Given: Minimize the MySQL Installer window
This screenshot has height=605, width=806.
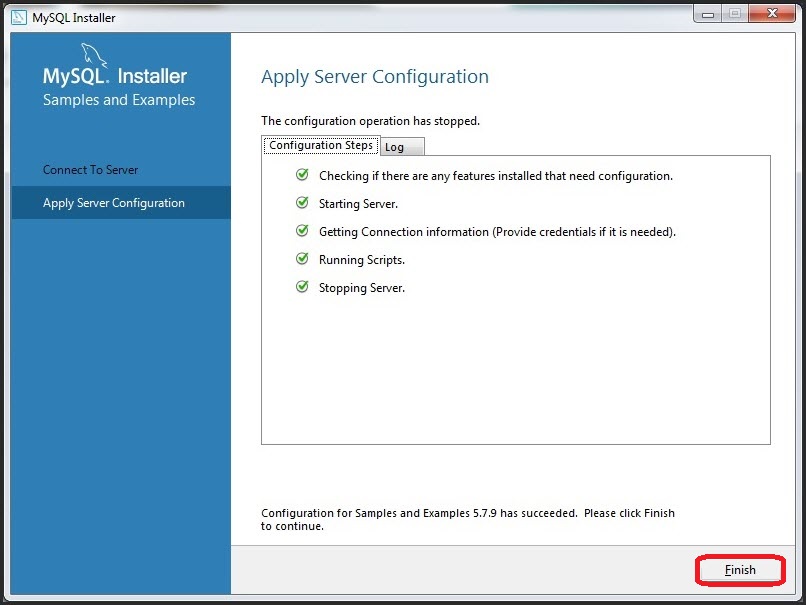Looking at the screenshot, I should coord(707,14).
